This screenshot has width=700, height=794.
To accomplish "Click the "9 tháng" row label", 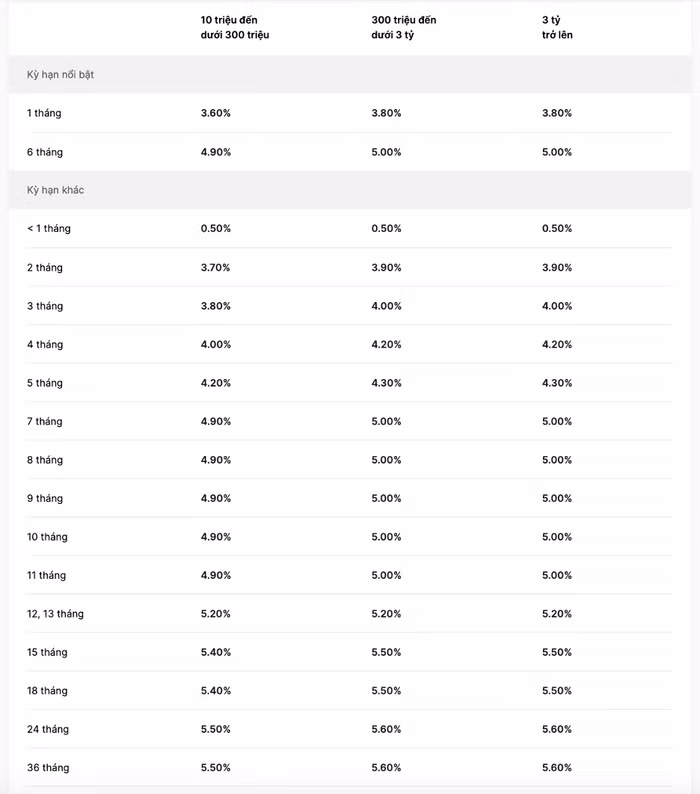I will [x=45, y=499].
